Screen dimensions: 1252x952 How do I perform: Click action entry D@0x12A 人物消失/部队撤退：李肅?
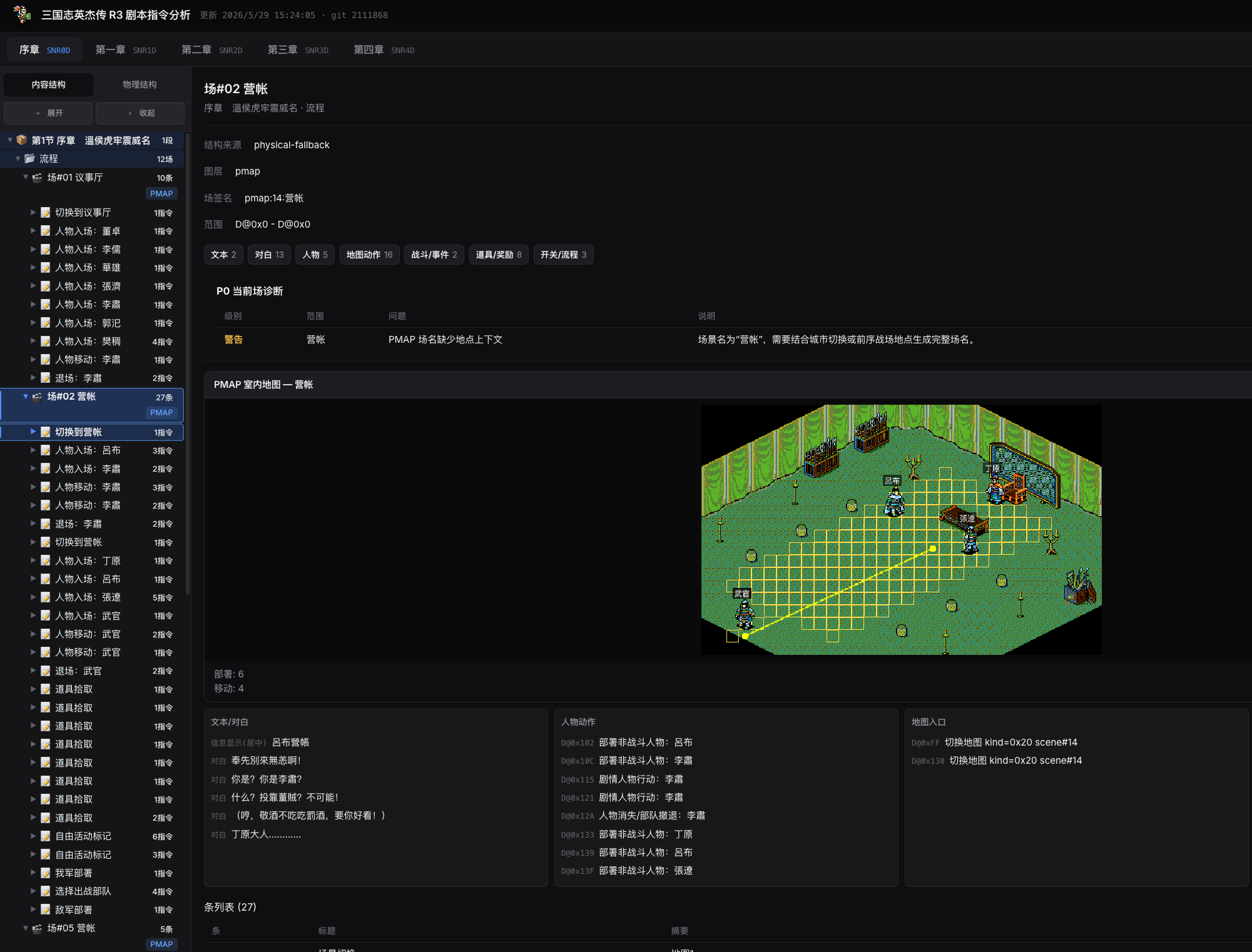(633, 816)
